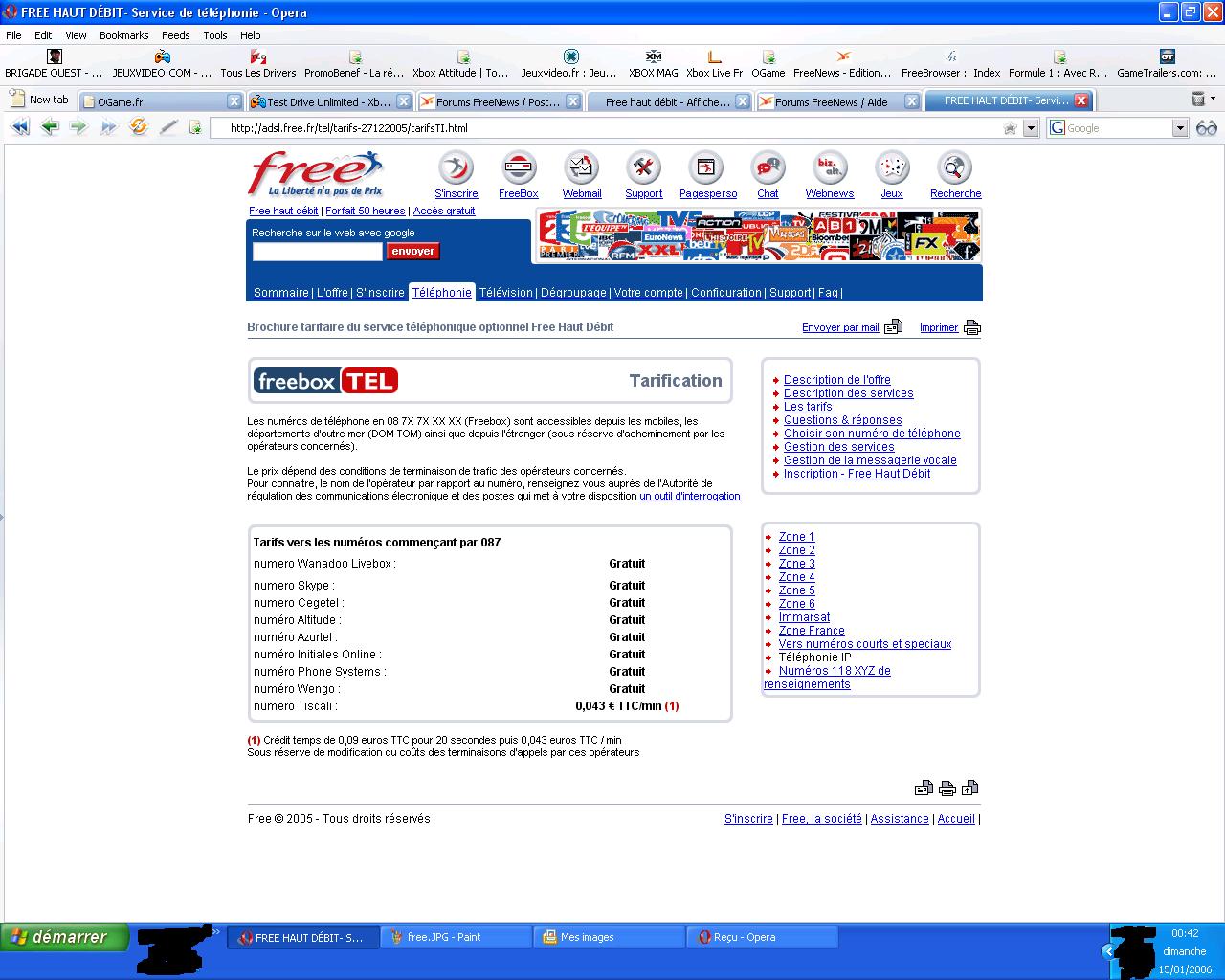Open the Pagesperso icon
Image resolution: width=1225 pixels, height=980 pixels.
[706, 168]
